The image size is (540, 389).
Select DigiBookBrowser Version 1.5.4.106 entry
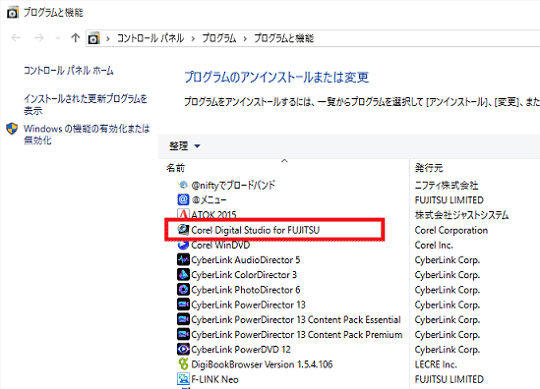[262, 364]
